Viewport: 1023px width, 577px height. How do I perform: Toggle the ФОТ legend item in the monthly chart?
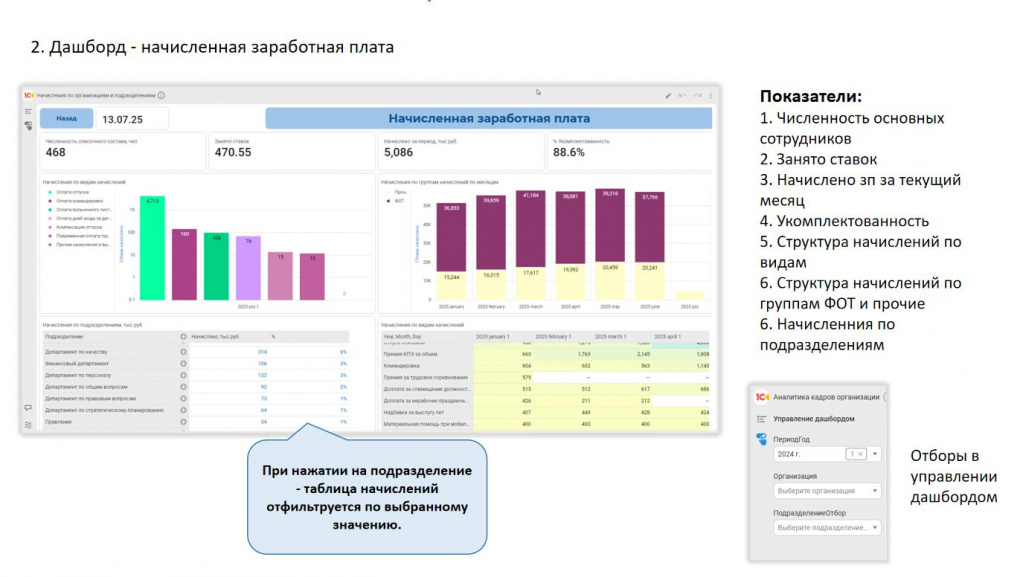395,201
